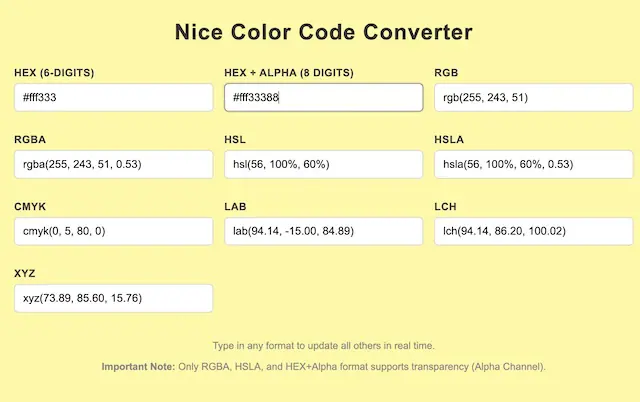Click the "HEX + ALPHA (8 DIGITS)" label
640x402 pixels.
[x=288, y=73]
